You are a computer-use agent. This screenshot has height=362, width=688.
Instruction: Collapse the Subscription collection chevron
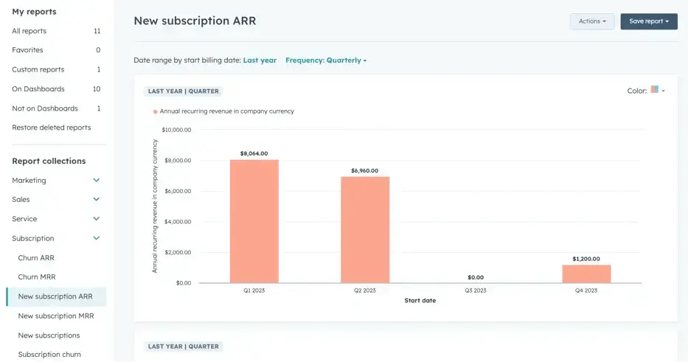point(96,238)
